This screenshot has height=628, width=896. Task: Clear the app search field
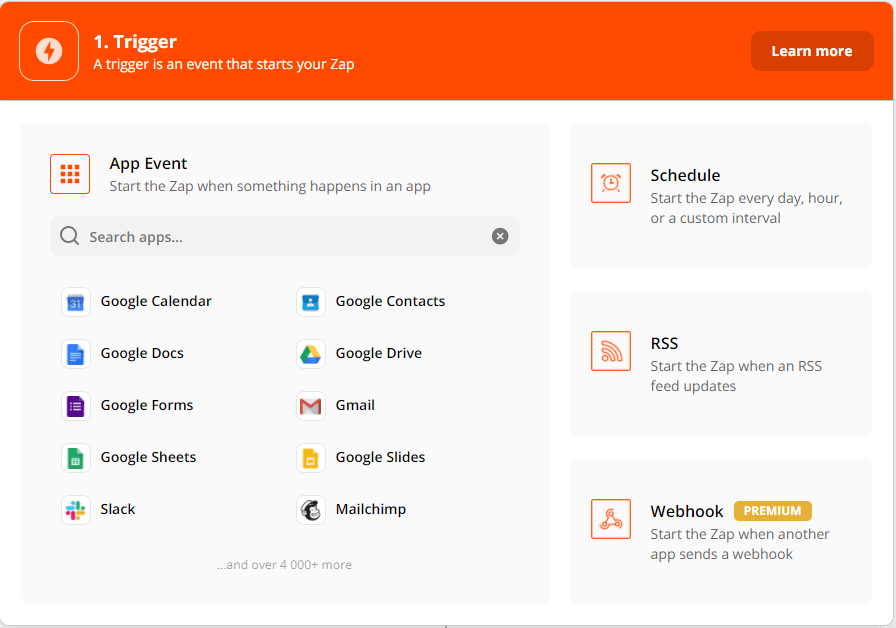(x=500, y=236)
